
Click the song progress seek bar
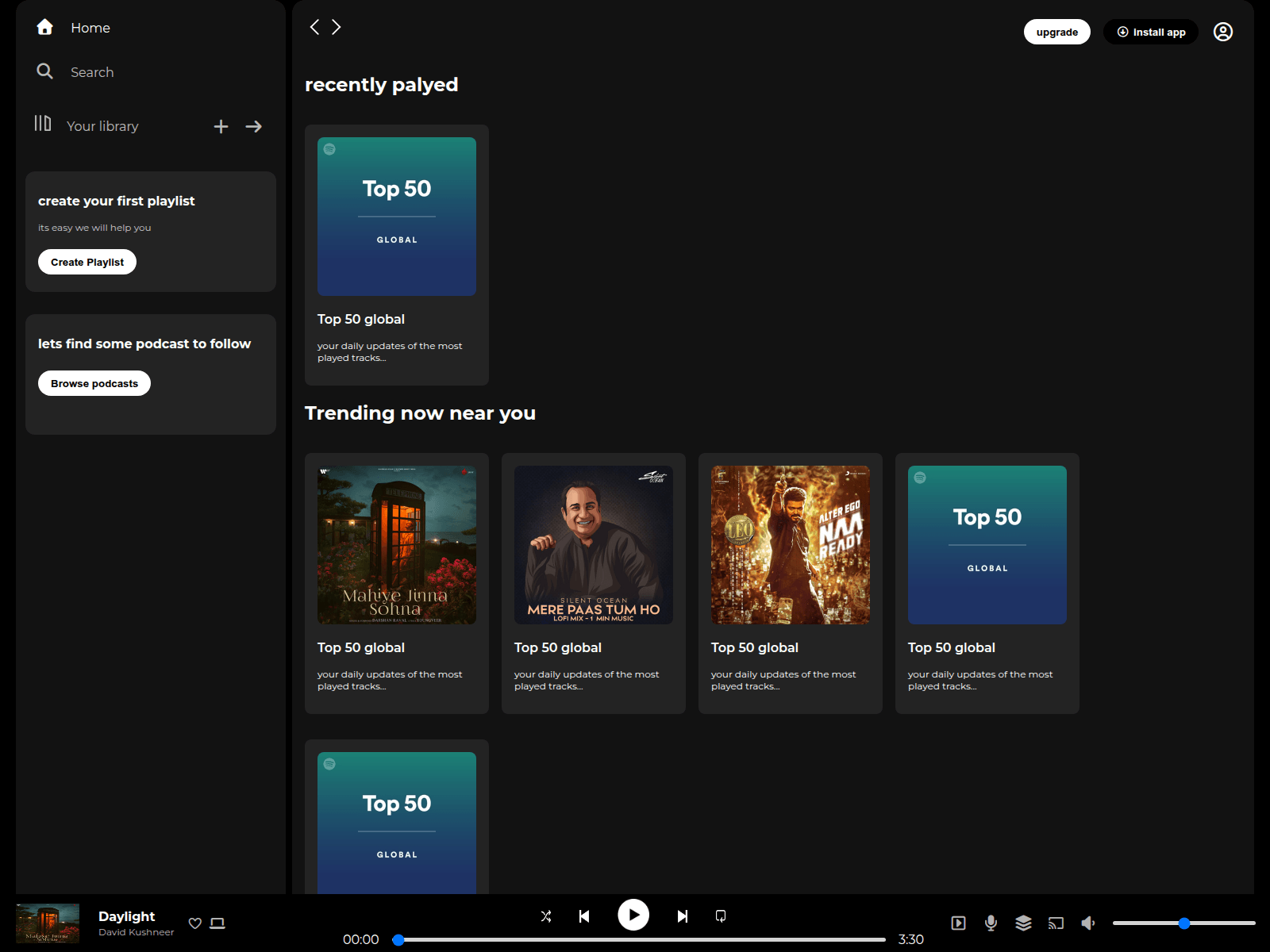tap(640, 939)
